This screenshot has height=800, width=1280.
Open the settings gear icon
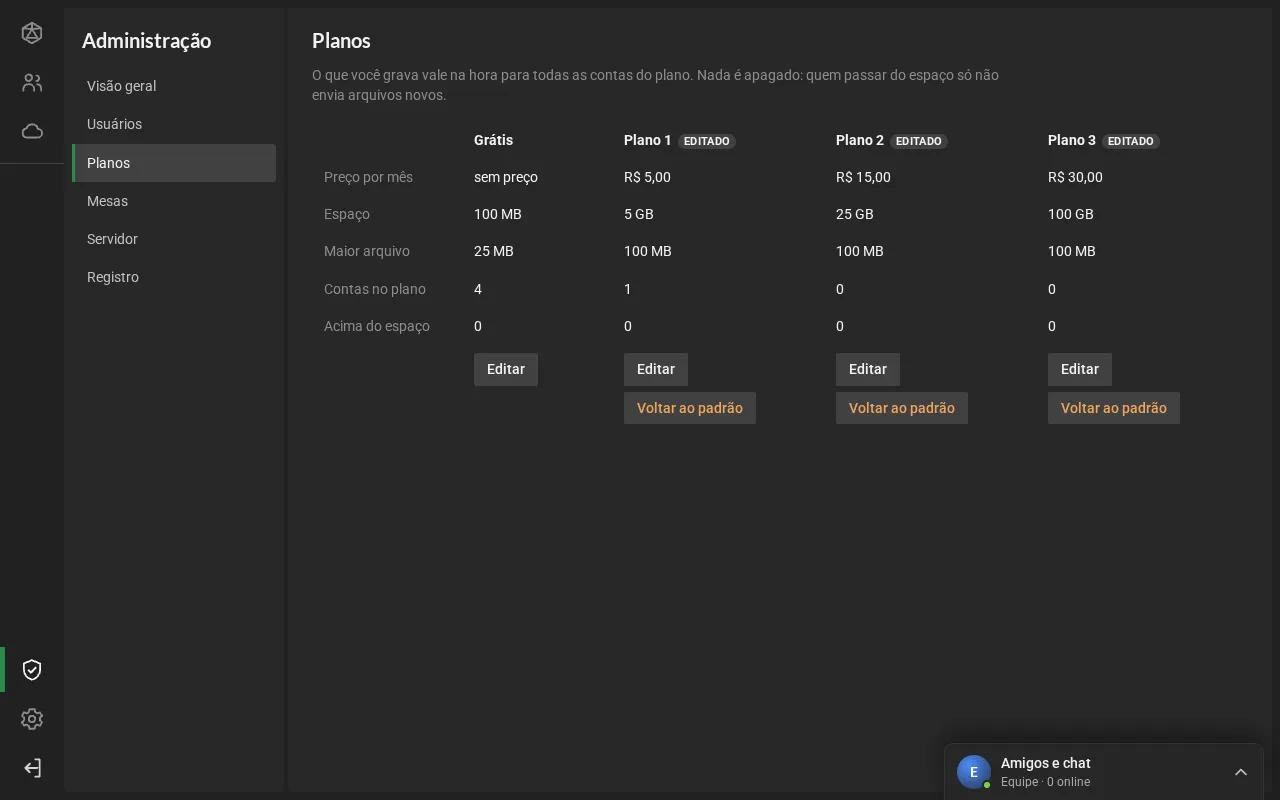tap(32, 719)
